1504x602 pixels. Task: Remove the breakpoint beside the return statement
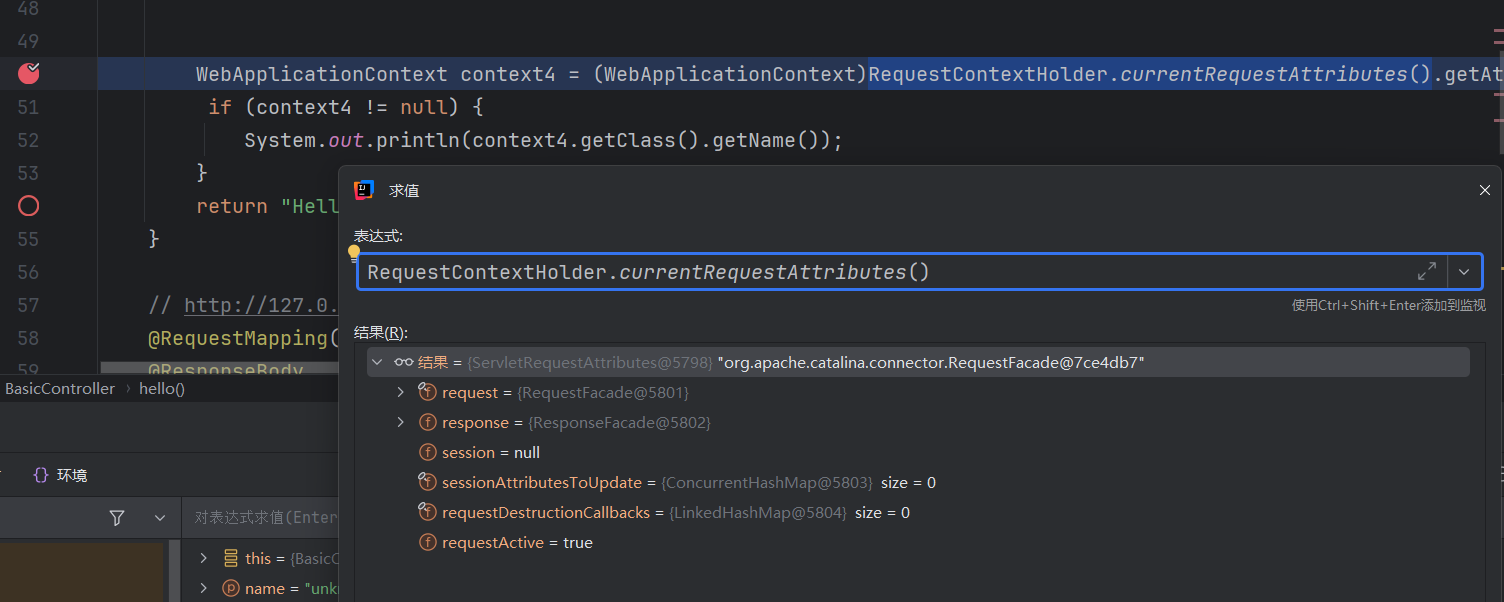click(x=29, y=206)
